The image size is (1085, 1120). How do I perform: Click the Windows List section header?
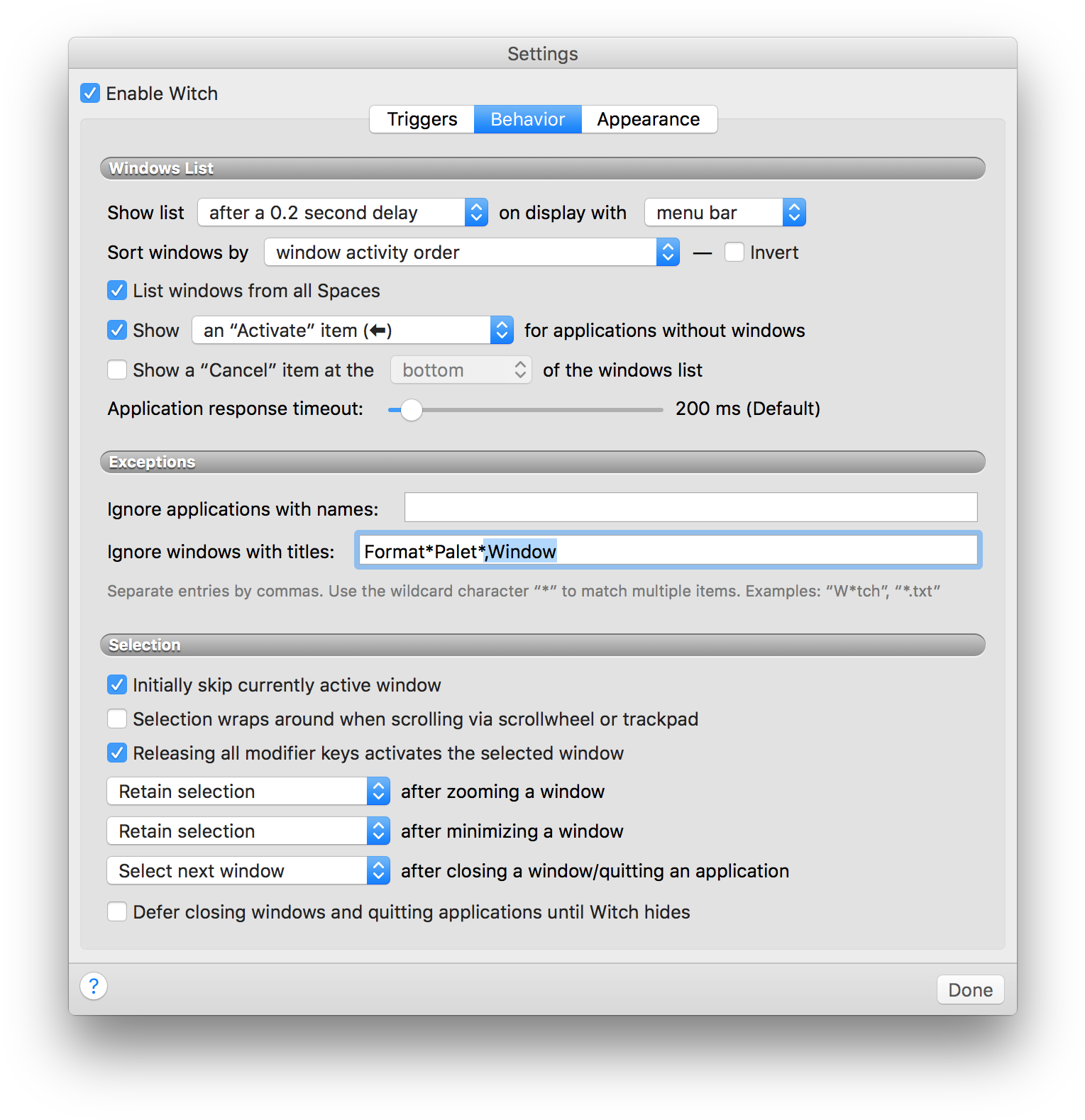[543, 168]
